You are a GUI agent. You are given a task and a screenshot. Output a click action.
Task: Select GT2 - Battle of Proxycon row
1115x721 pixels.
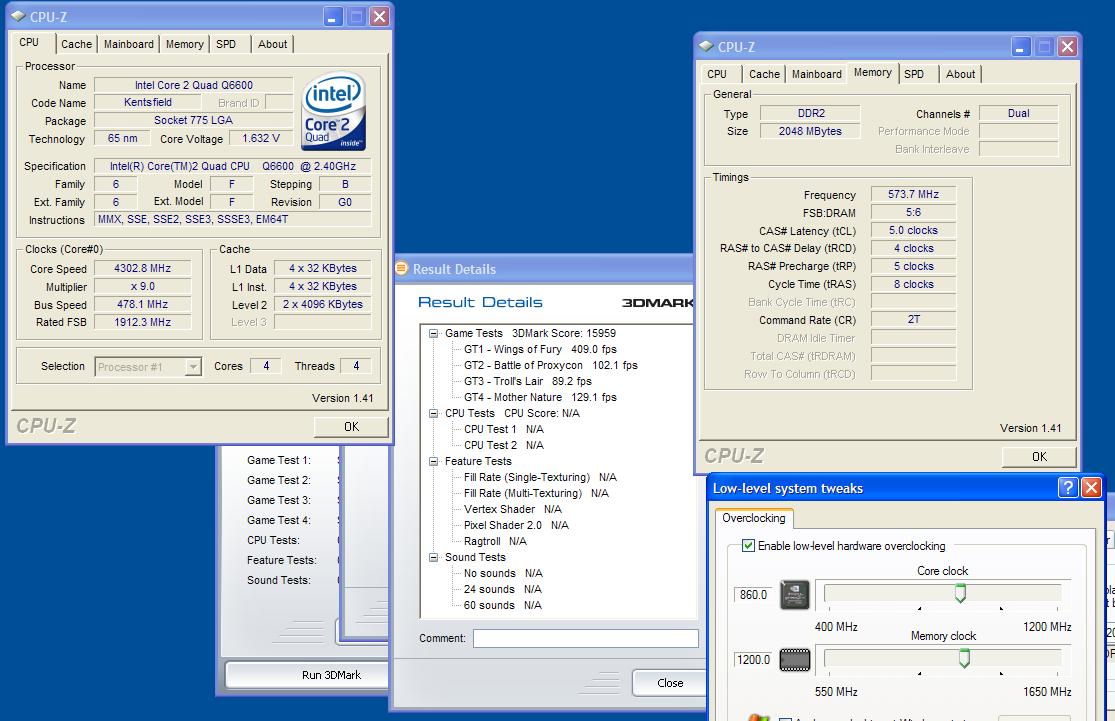(x=551, y=365)
